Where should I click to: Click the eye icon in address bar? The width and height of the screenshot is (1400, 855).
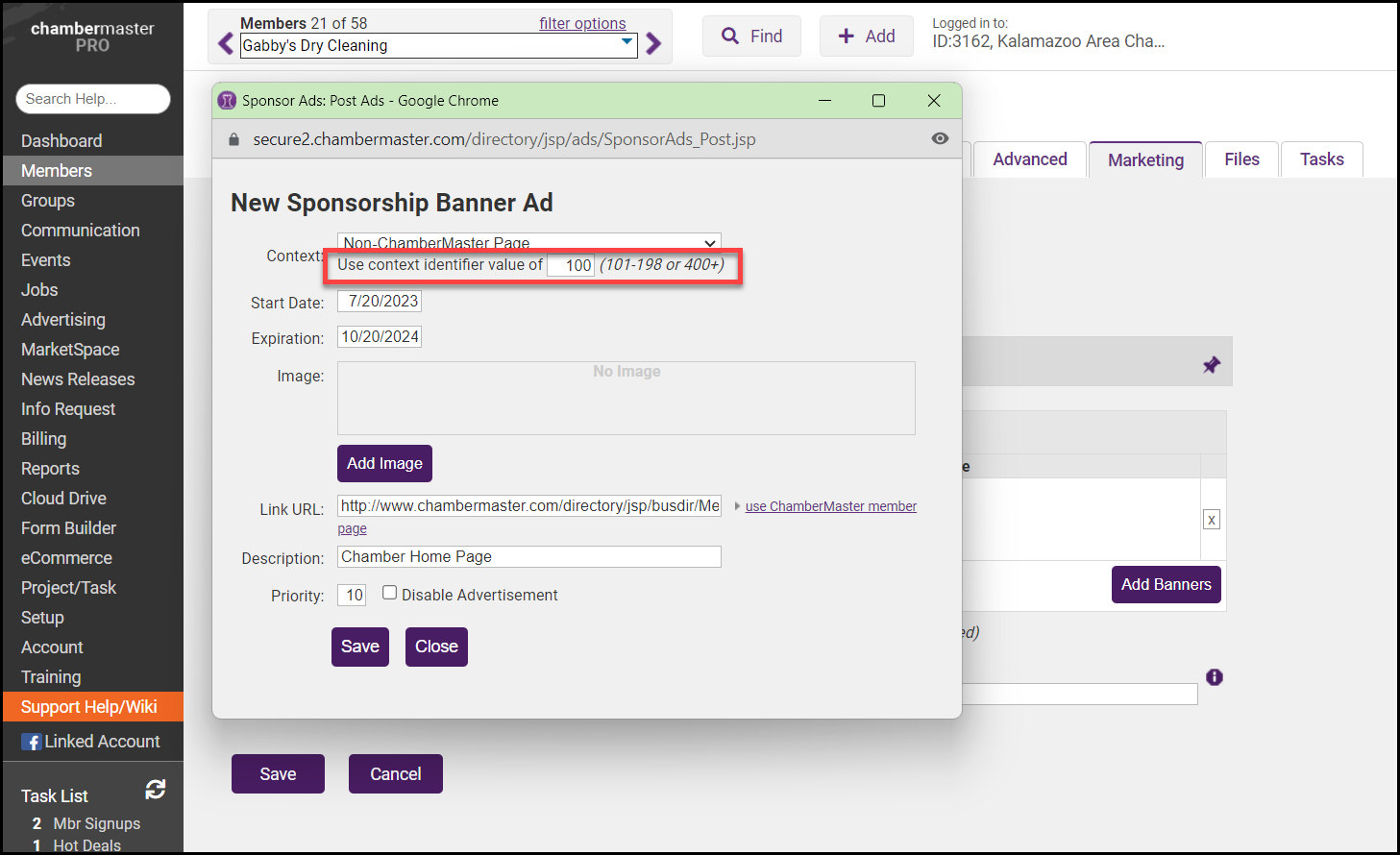pyautogui.click(x=940, y=139)
